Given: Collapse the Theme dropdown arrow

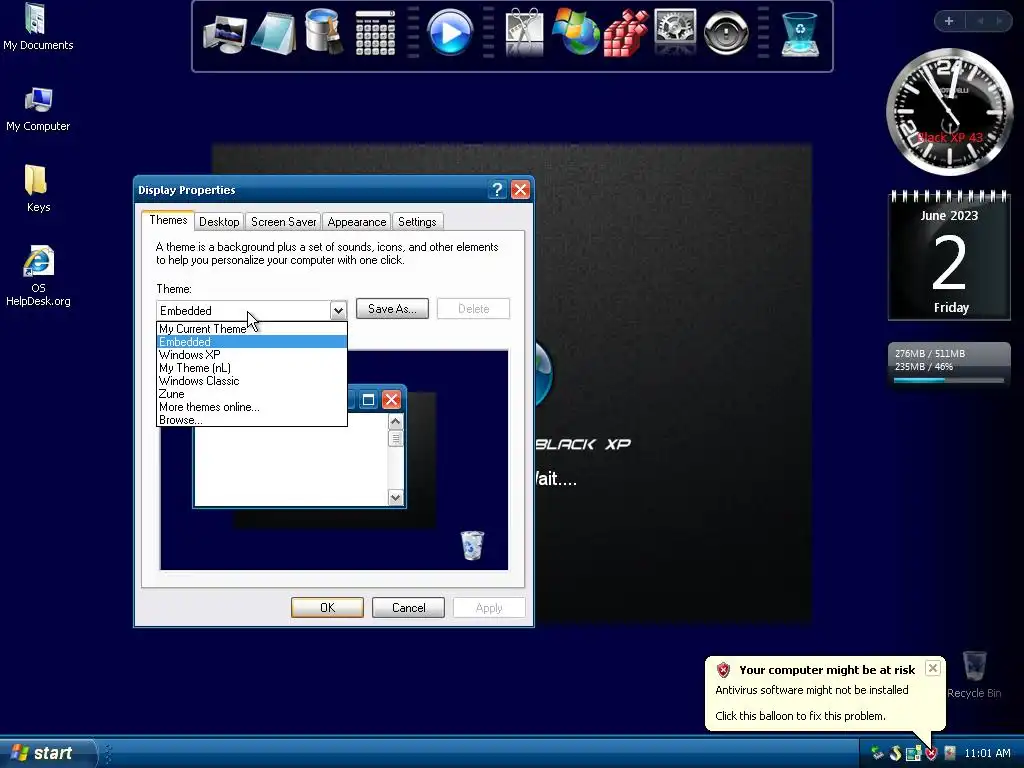Looking at the screenshot, I should click(338, 310).
